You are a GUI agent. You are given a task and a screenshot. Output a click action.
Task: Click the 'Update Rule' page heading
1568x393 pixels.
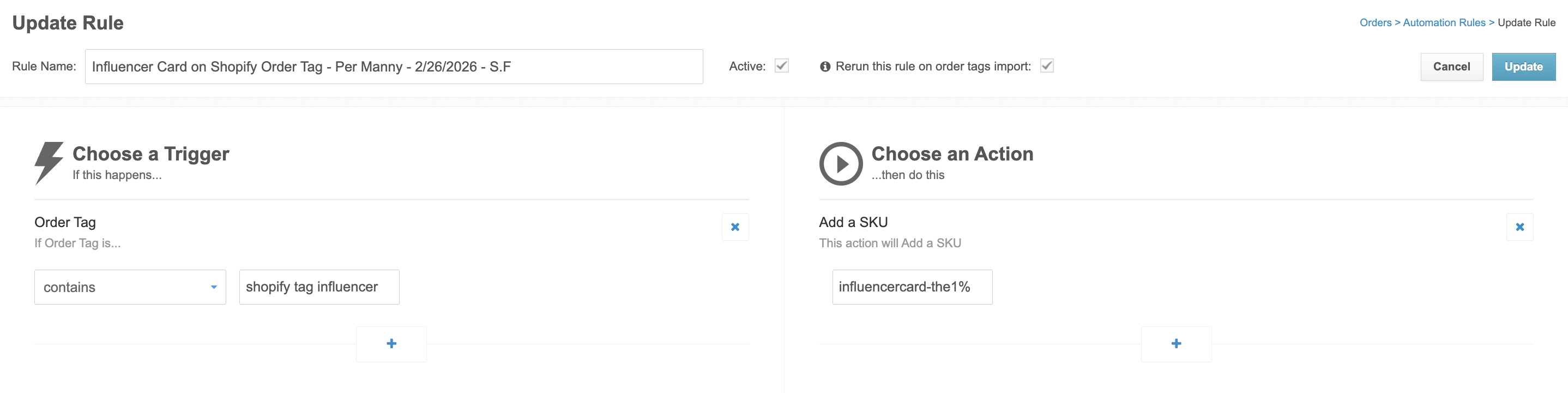tap(68, 23)
